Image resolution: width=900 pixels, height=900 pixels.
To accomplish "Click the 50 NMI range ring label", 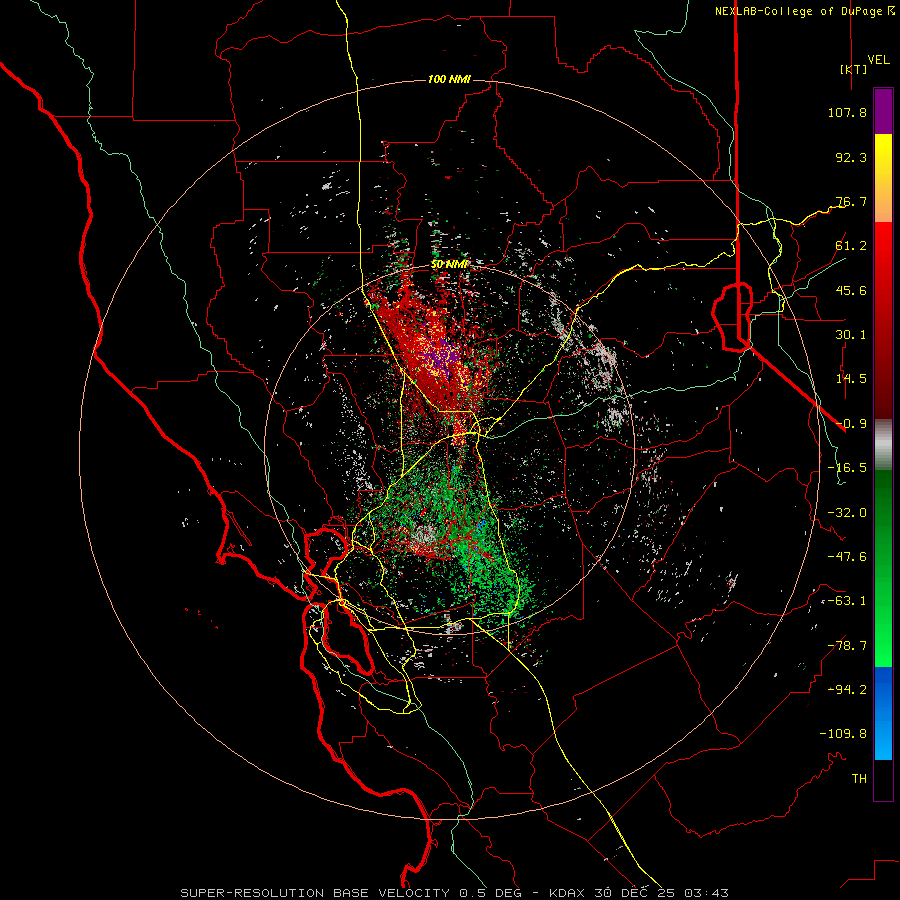I will [449, 265].
